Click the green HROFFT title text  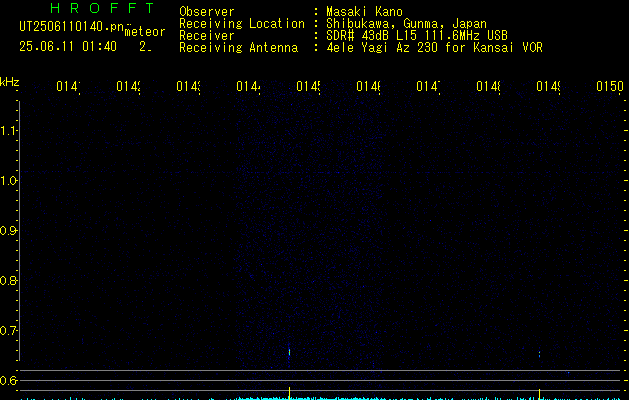point(102,8)
